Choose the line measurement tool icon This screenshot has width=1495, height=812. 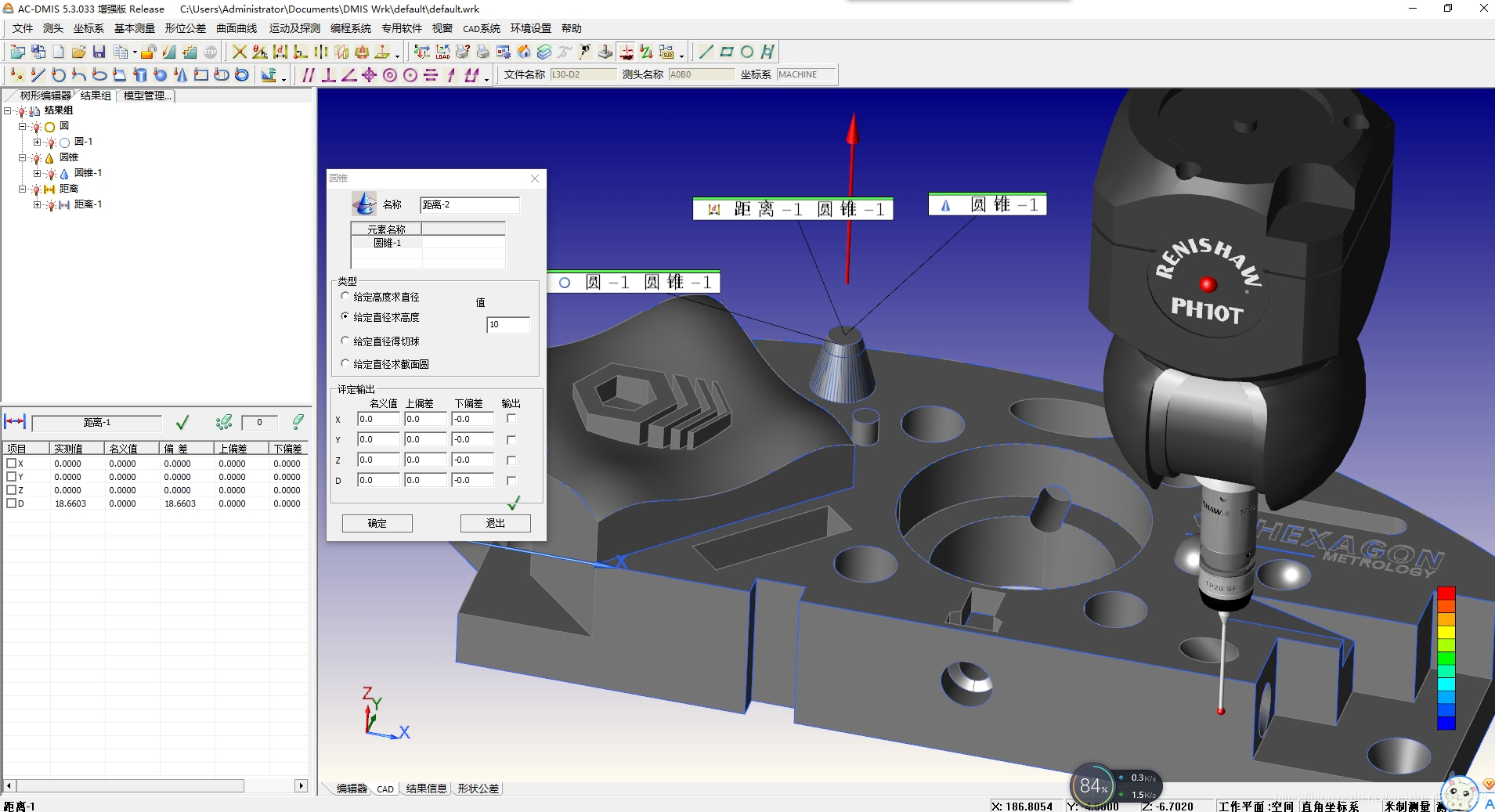pyautogui.click(x=38, y=75)
